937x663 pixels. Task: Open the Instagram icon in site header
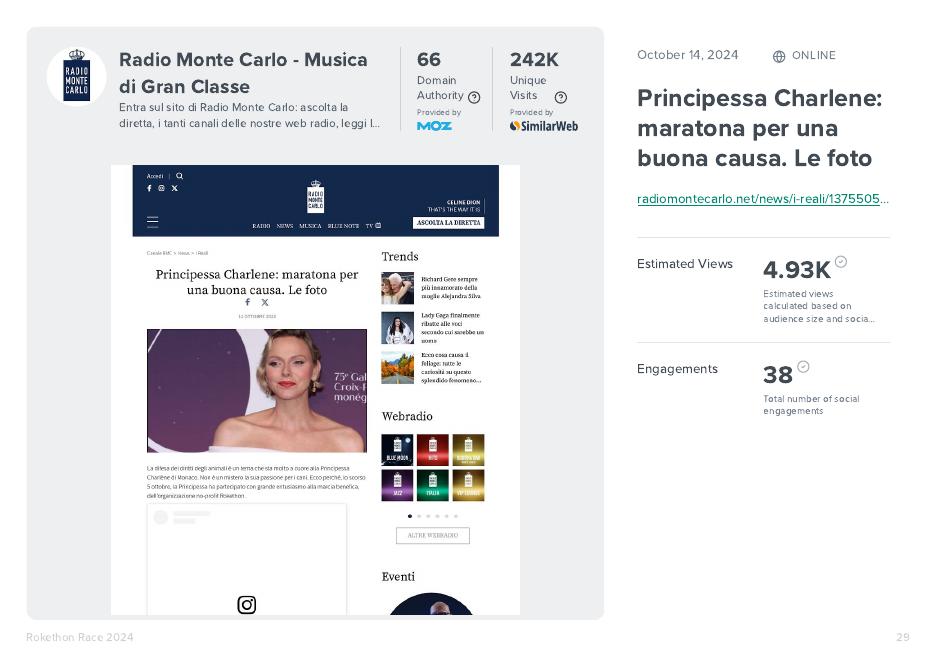[x=161, y=188]
